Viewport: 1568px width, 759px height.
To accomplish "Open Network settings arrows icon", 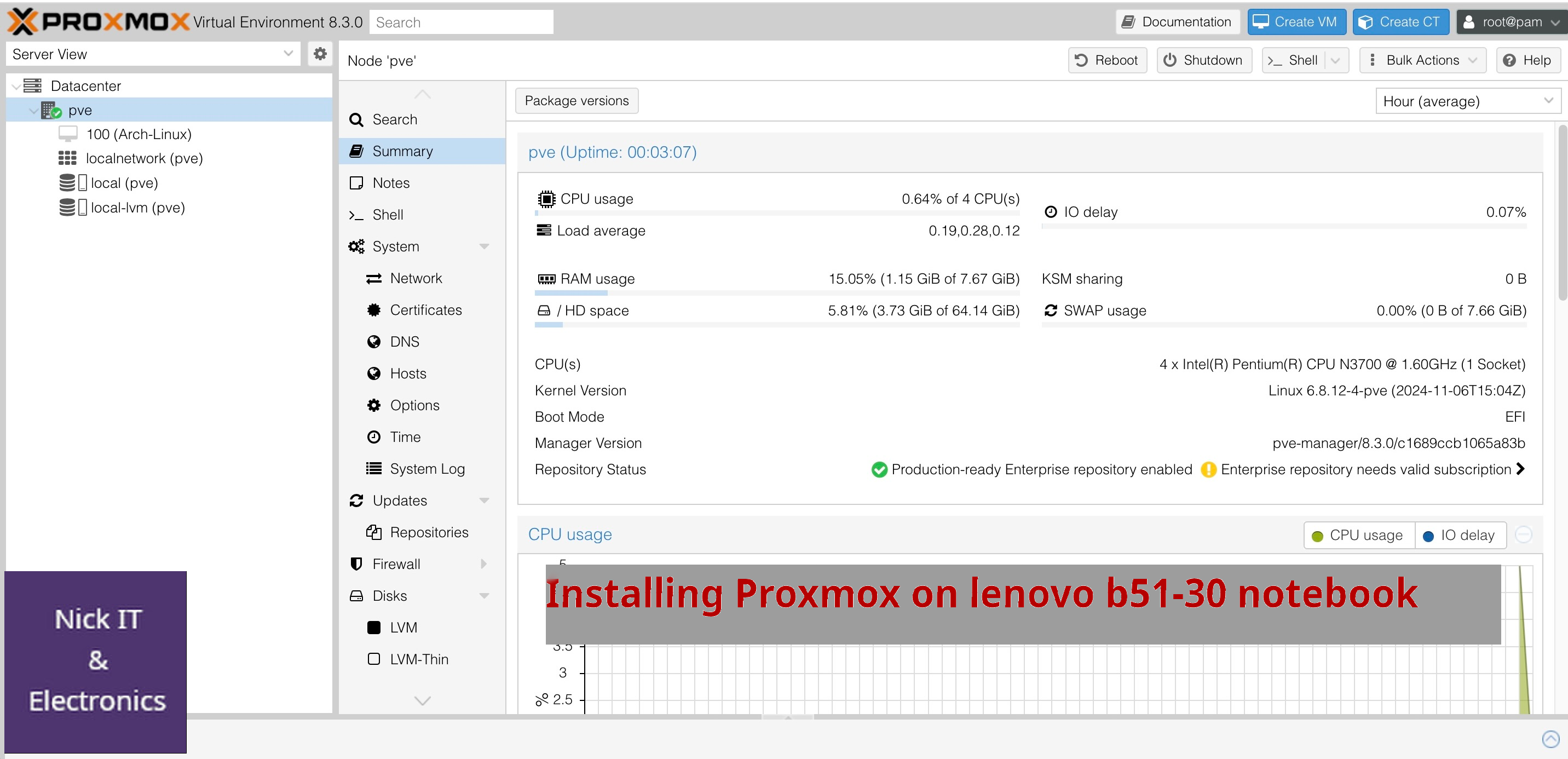I will tap(373, 278).
